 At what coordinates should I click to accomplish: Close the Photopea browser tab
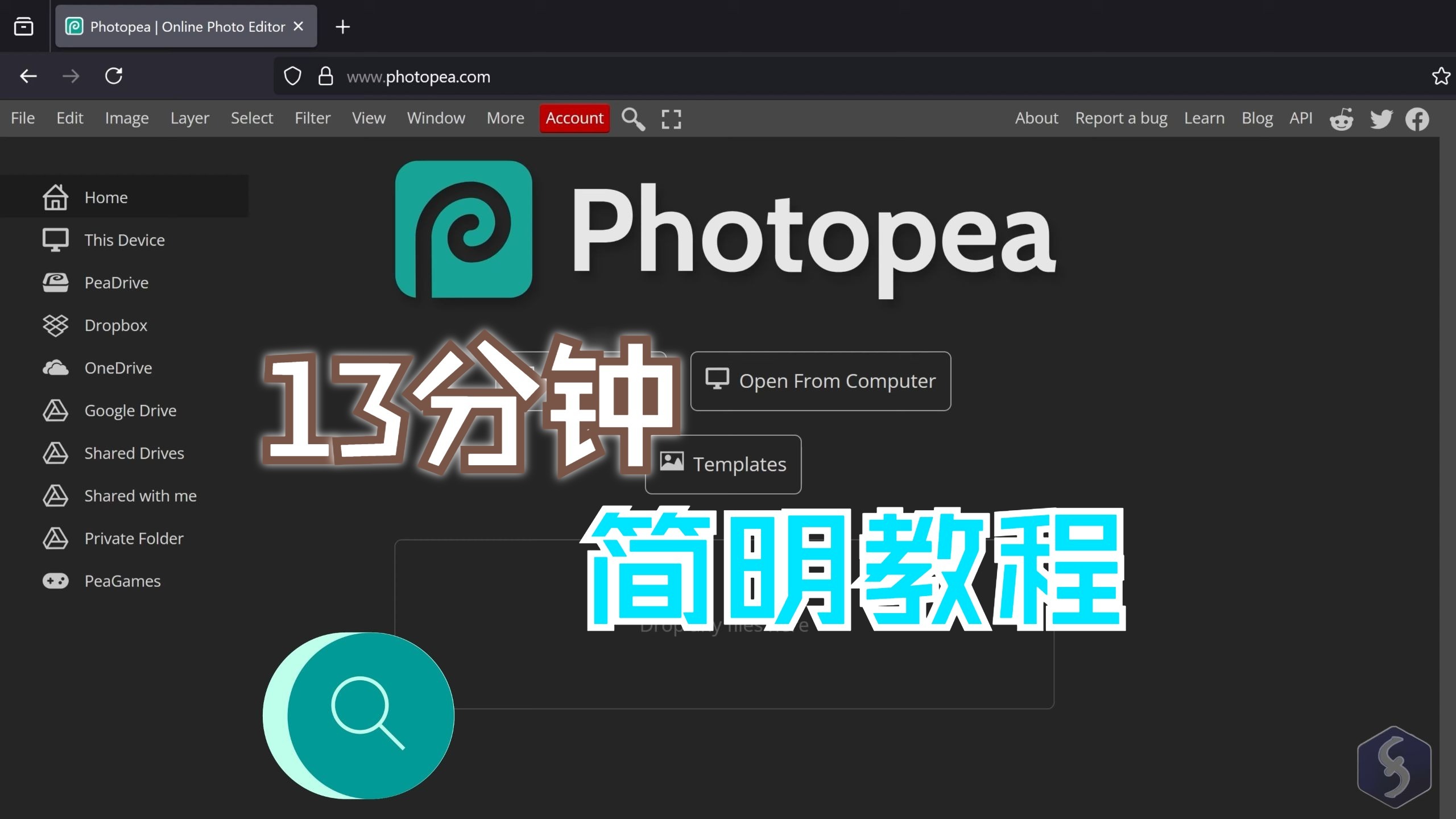coord(299,27)
